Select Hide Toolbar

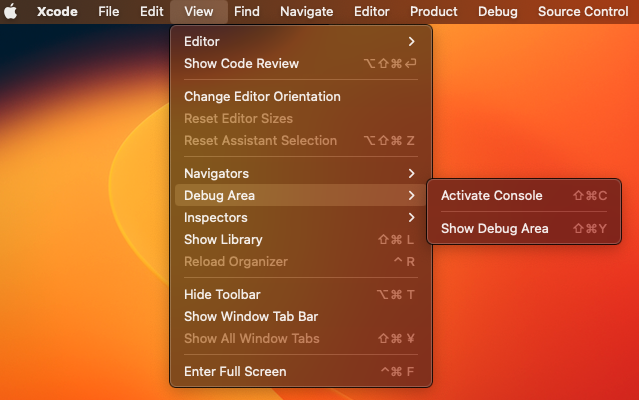click(x=301, y=295)
